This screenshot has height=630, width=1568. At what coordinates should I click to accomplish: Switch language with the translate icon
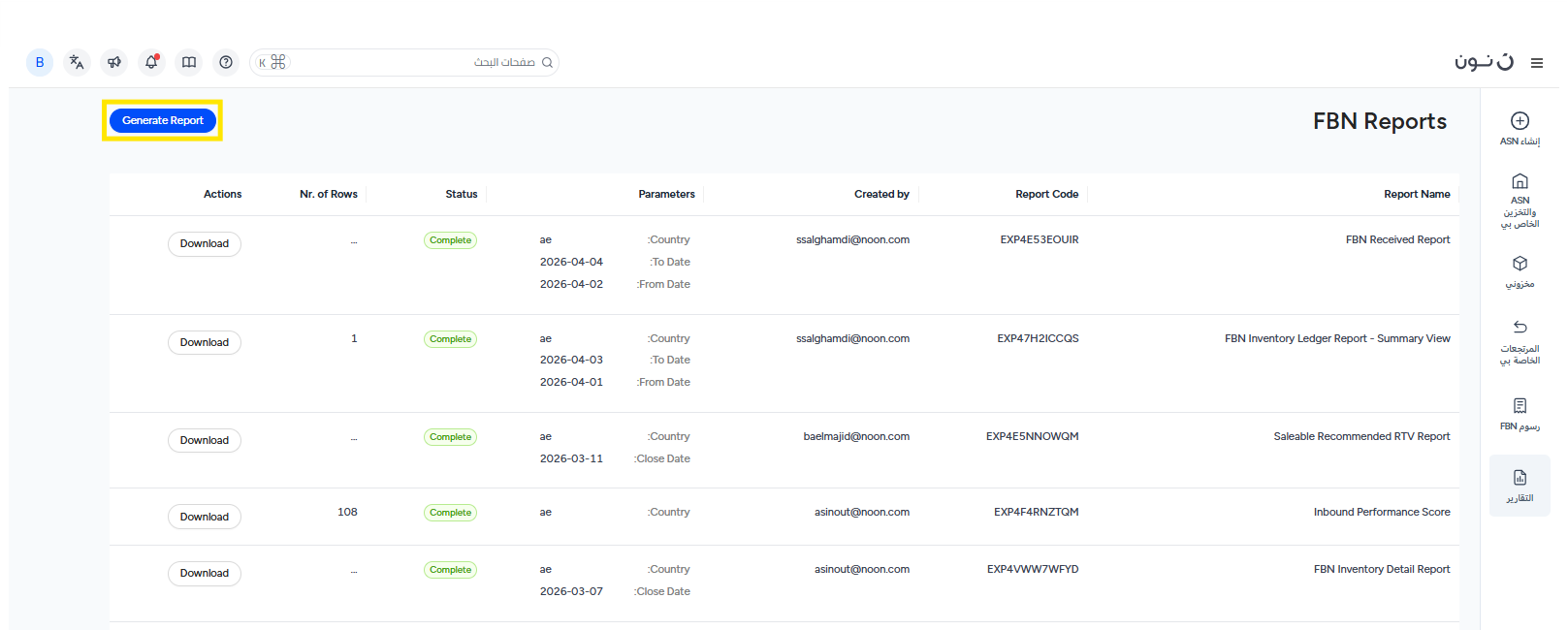click(x=77, y=62)
